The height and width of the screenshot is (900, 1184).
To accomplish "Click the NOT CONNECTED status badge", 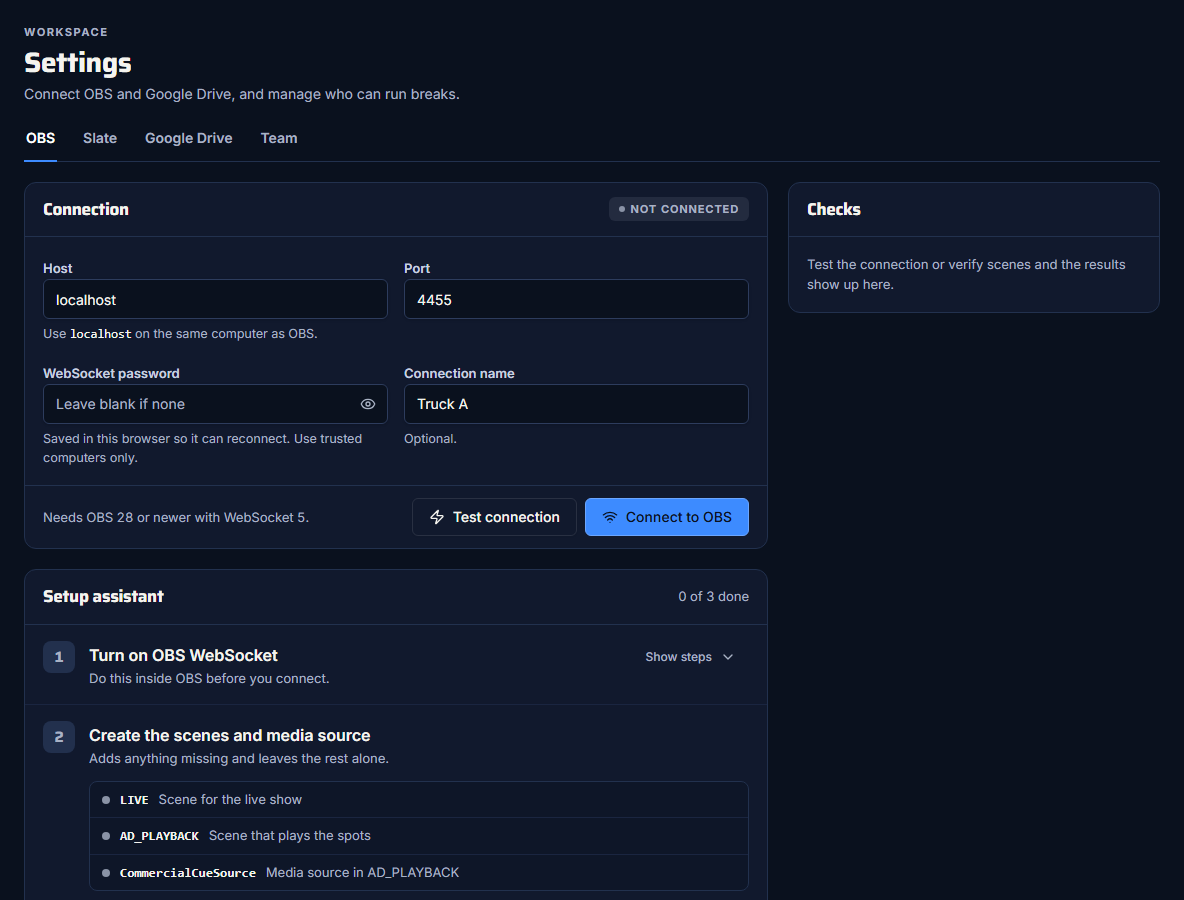I will [679, 209].
